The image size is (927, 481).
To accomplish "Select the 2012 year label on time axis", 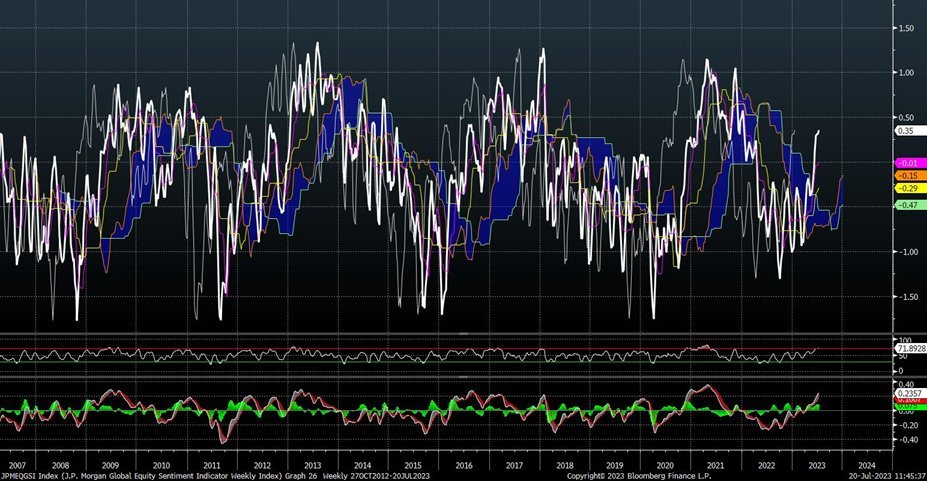I will pyautogui.click(x=262, y=466).
